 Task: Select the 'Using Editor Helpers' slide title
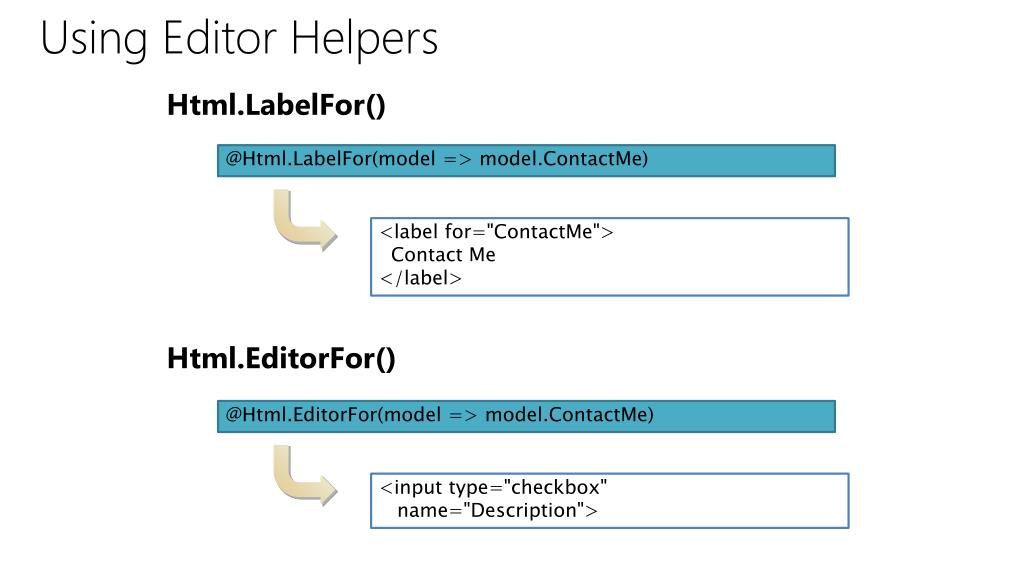239,39
